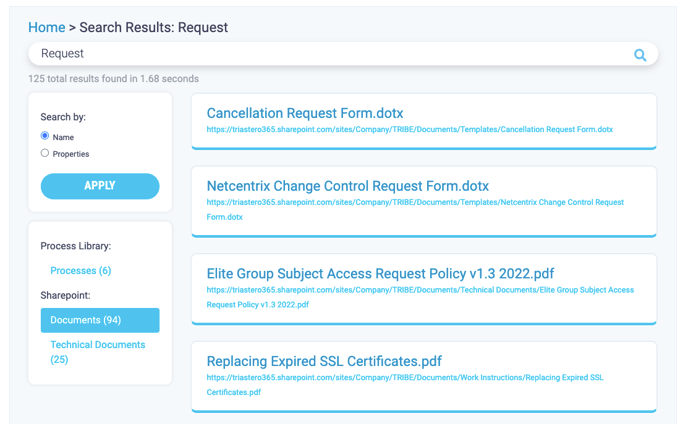Open the Replacing Expired SSL Certificates URL

click(405, 384)
